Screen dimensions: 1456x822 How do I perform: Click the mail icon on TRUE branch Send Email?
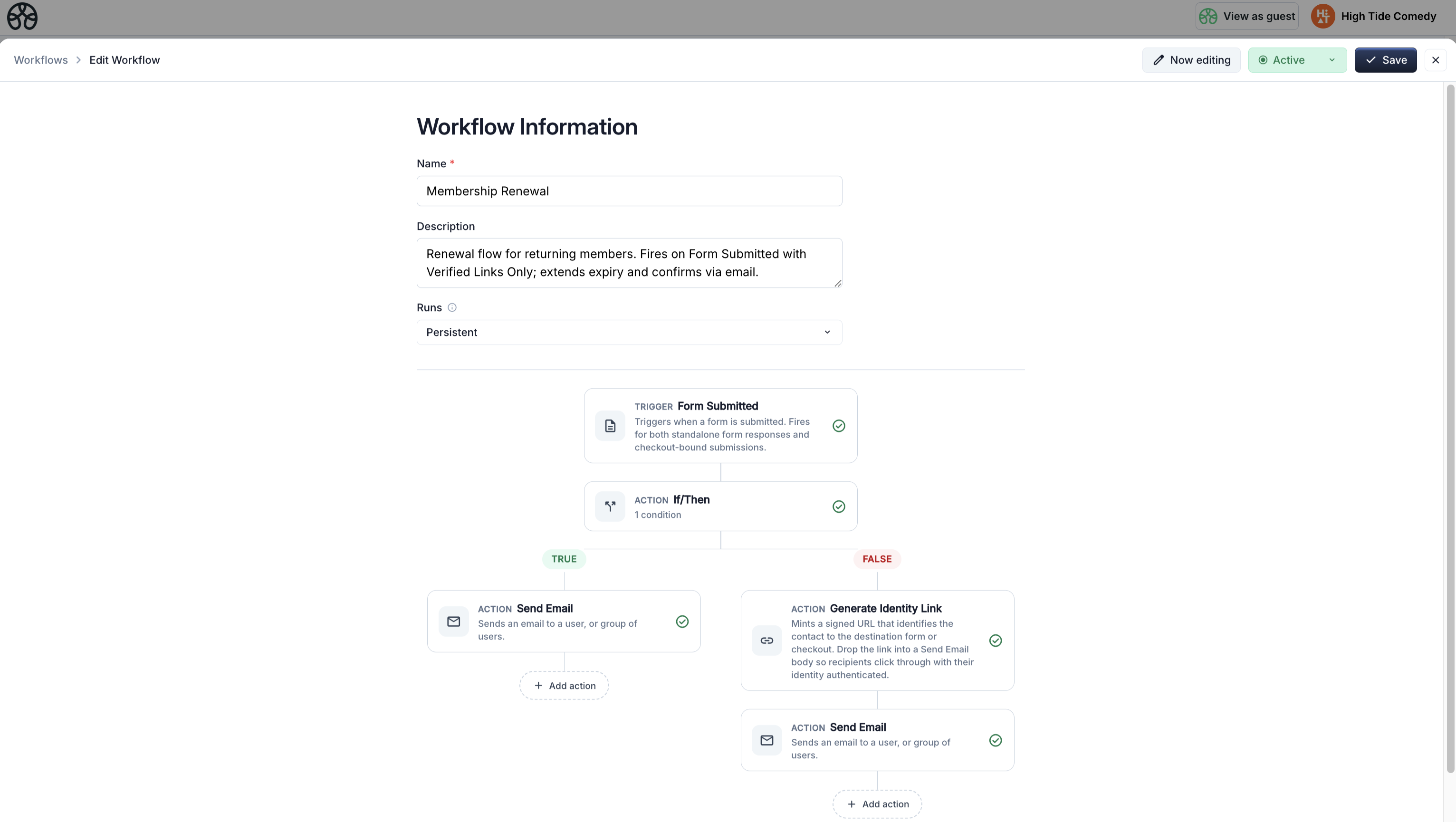[454, 621]
